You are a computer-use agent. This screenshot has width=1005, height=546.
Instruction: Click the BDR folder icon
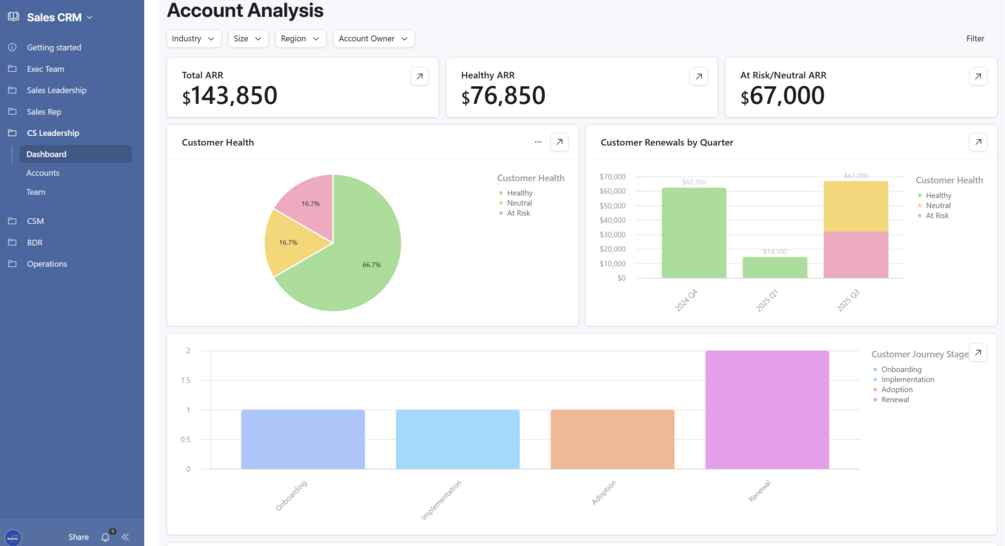pyautogui.click(x=12, y=242)
